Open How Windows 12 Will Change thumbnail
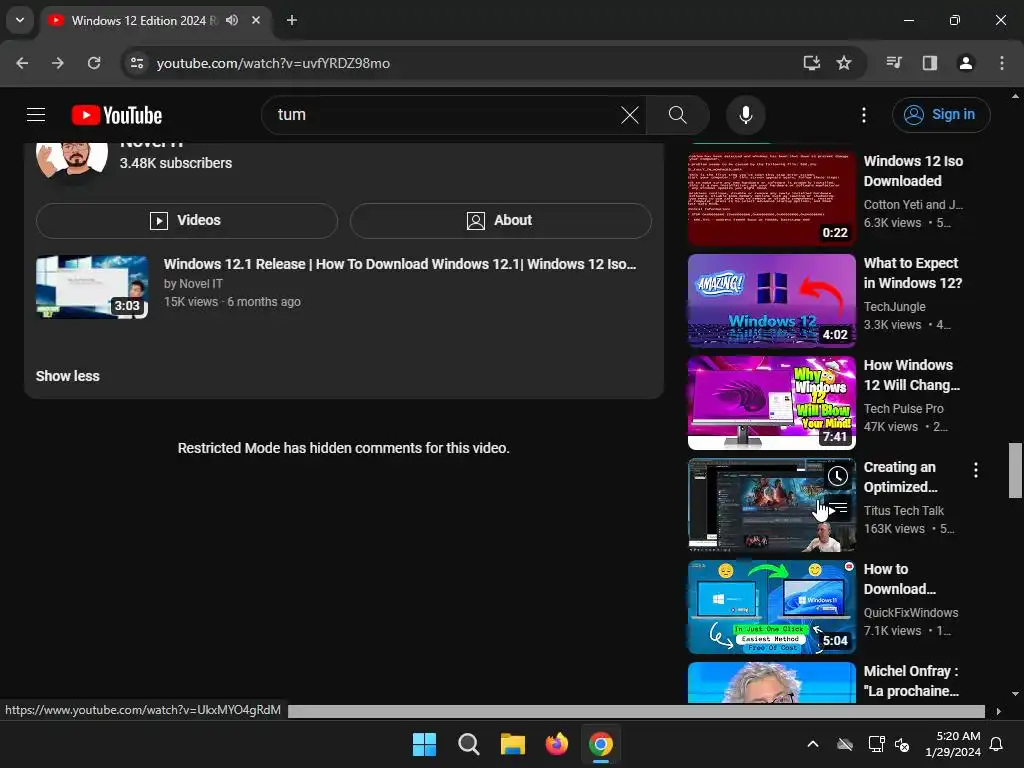 [x=771, y=403]
